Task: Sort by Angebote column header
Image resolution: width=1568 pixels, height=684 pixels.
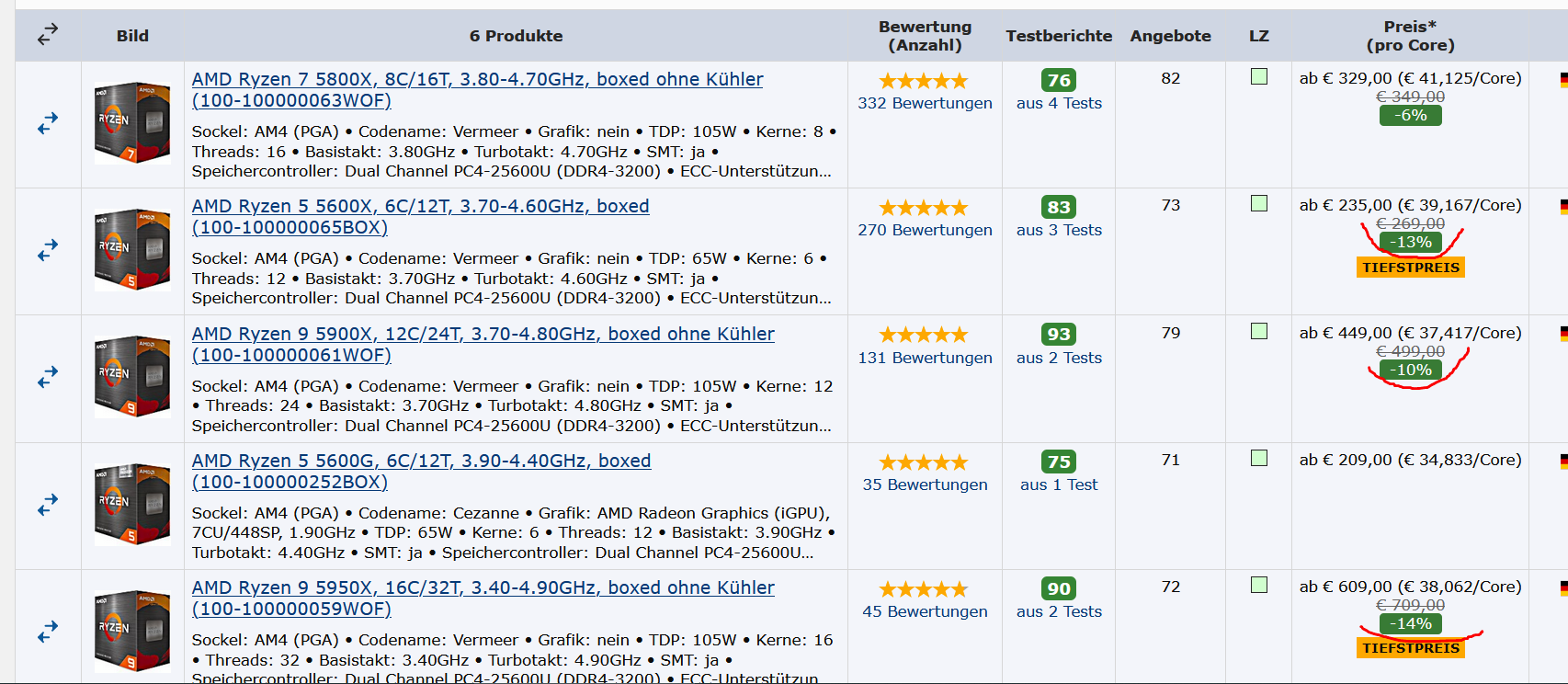Action: [x=1170, y=36]
